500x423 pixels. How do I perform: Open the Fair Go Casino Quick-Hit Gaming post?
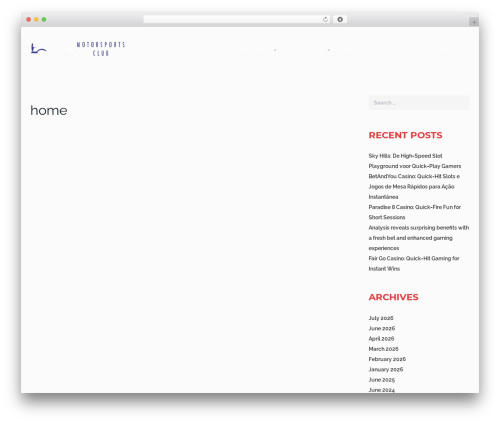[414, 263]
